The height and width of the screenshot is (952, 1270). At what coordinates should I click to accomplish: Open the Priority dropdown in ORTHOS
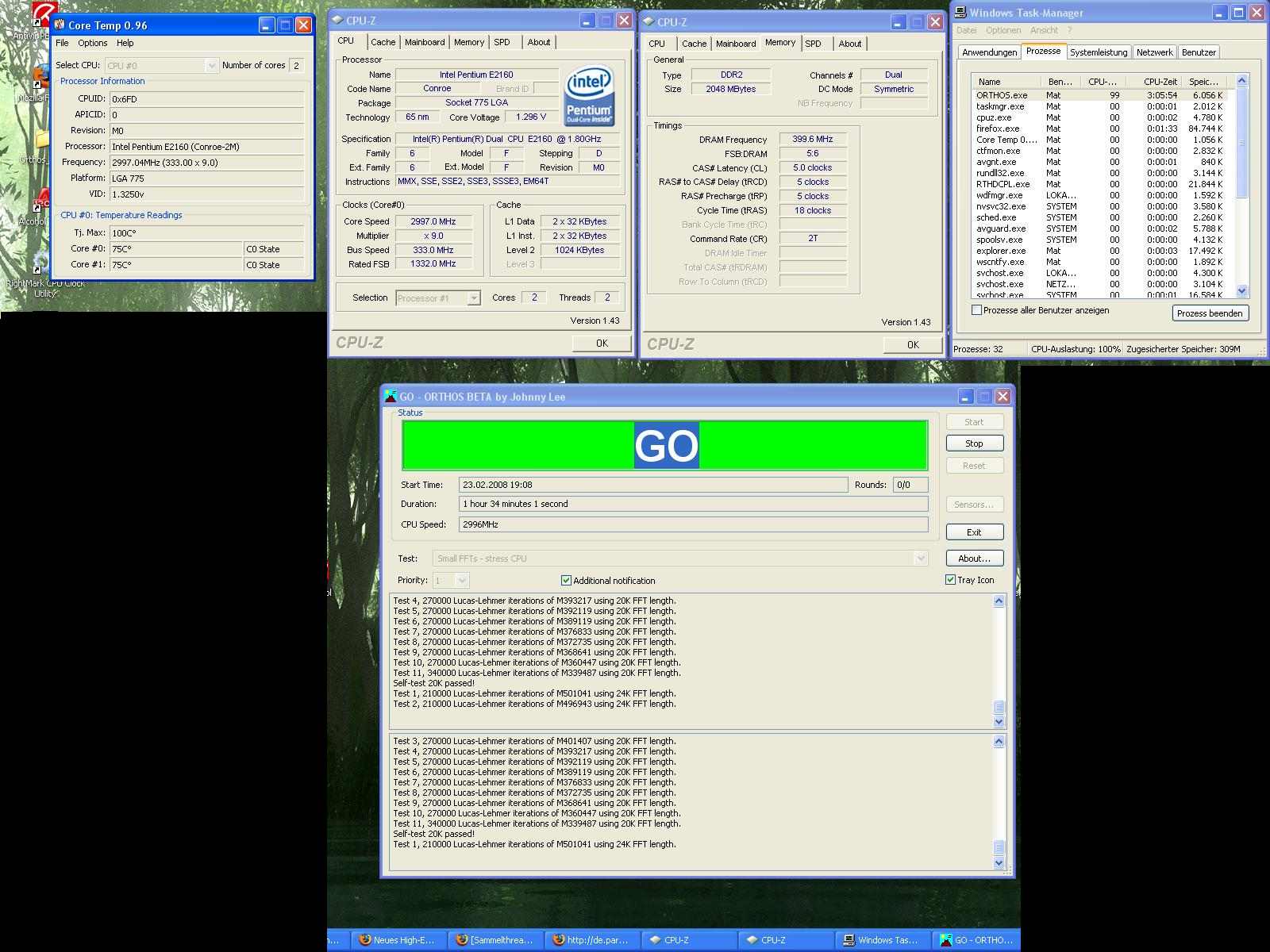(x=452, y=581)
